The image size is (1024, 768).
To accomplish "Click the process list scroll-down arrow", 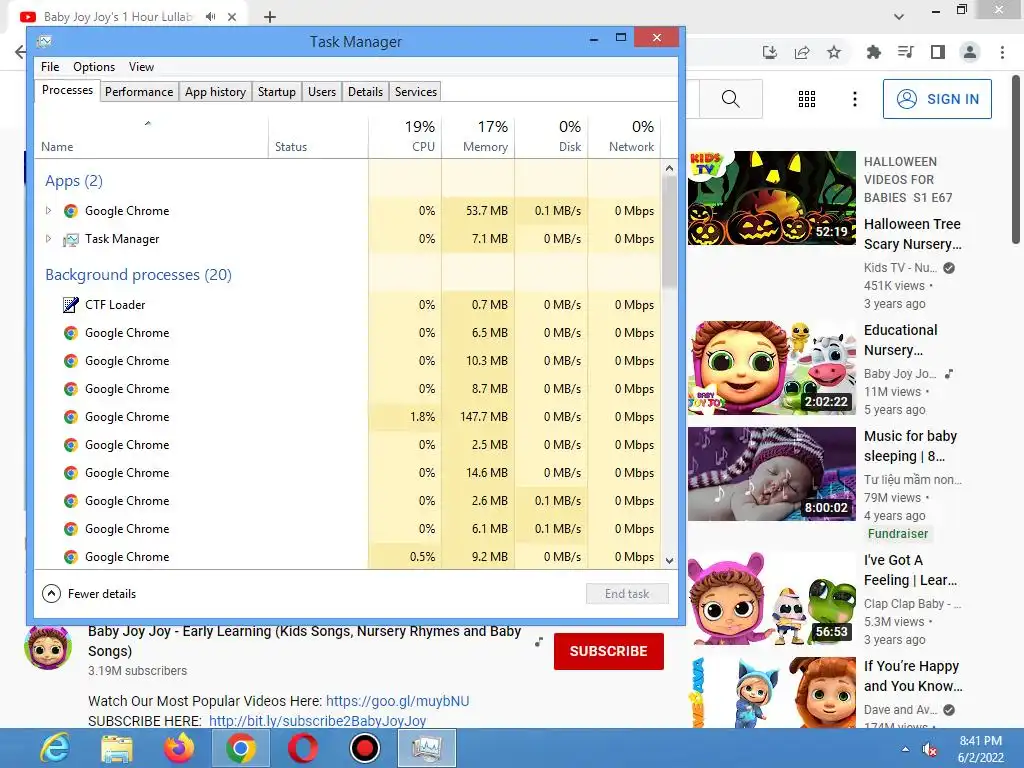I will point(669,560).
